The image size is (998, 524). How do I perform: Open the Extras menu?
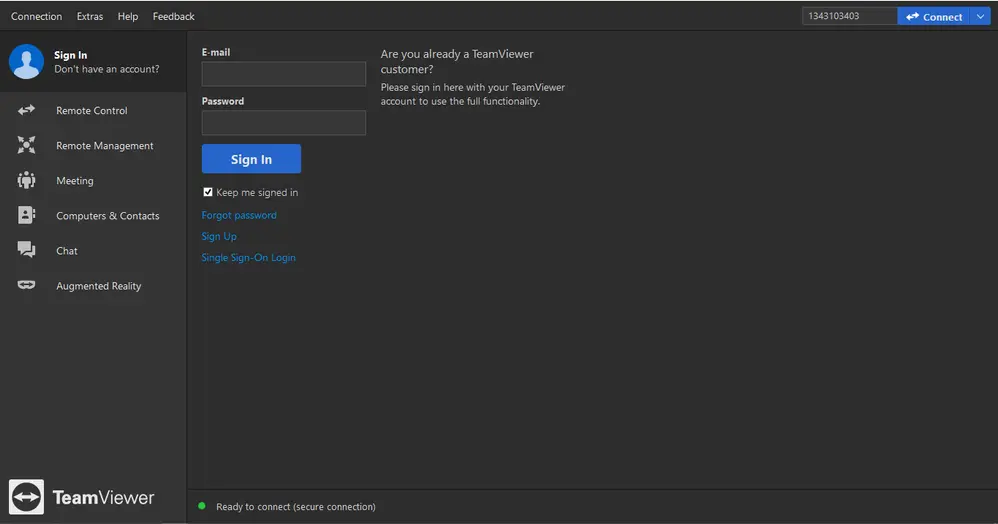pyautogui.click(x=90, y=17)
